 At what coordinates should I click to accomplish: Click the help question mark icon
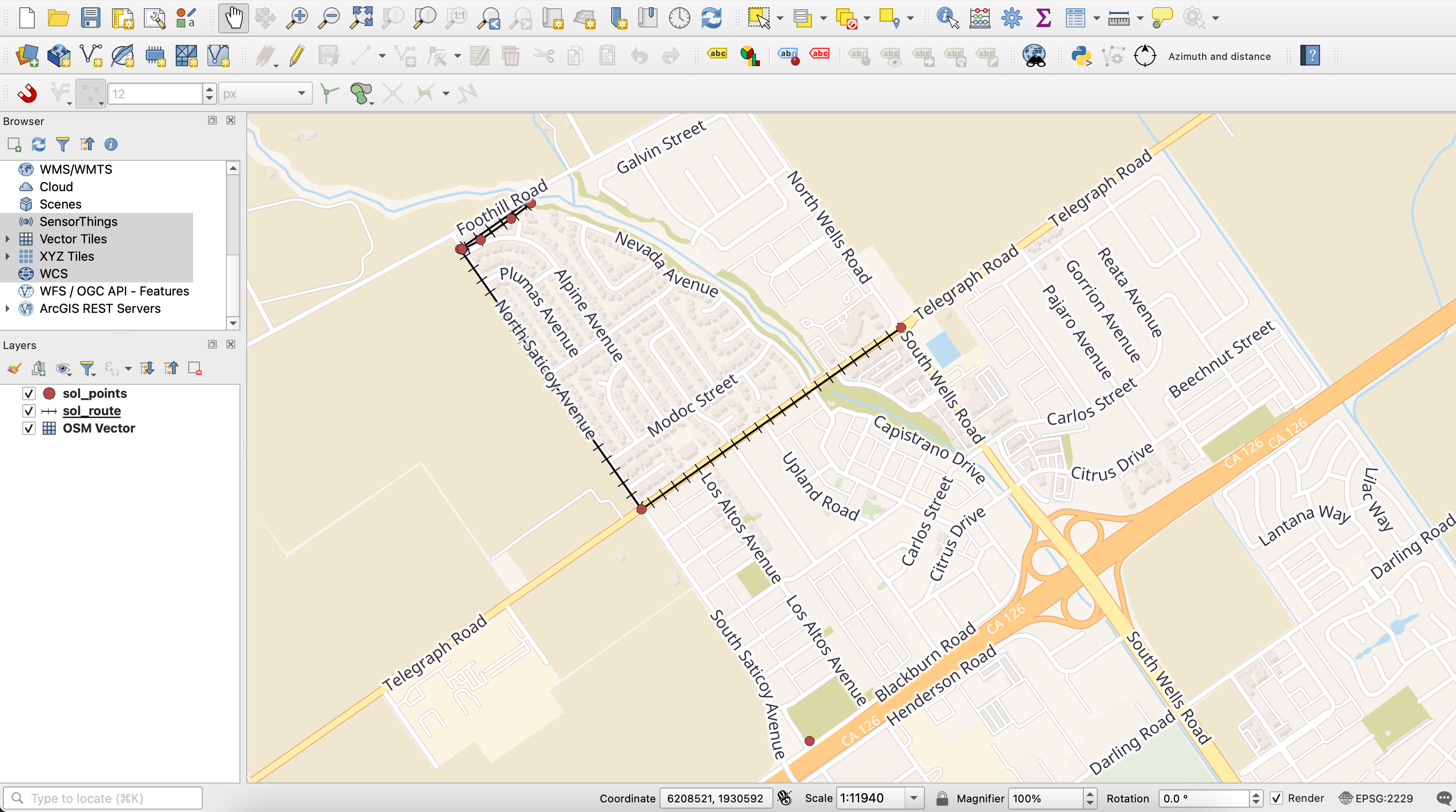tap(1310, 56)
